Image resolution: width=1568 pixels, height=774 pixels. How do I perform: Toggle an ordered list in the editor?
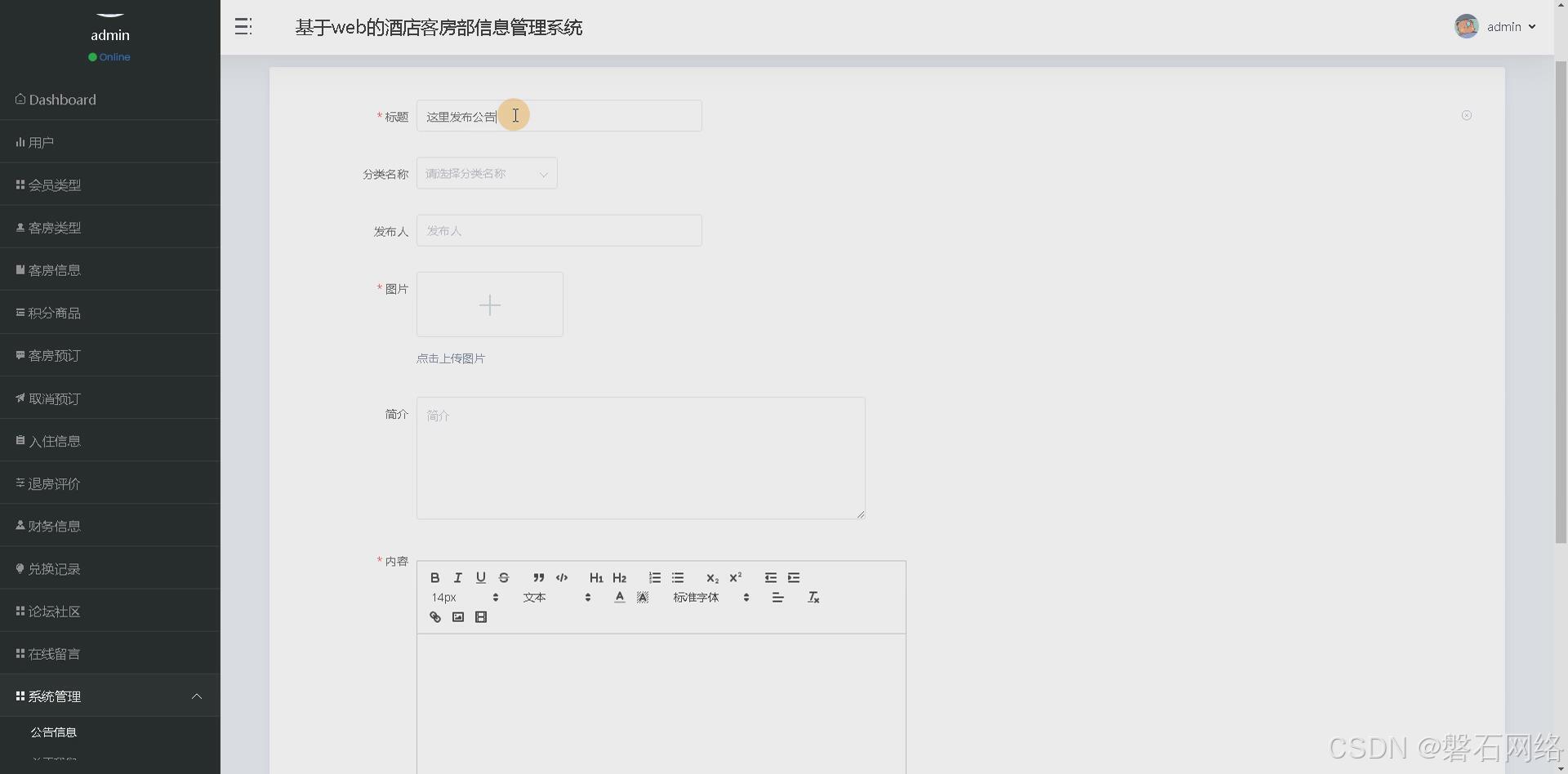pos(654,578)
